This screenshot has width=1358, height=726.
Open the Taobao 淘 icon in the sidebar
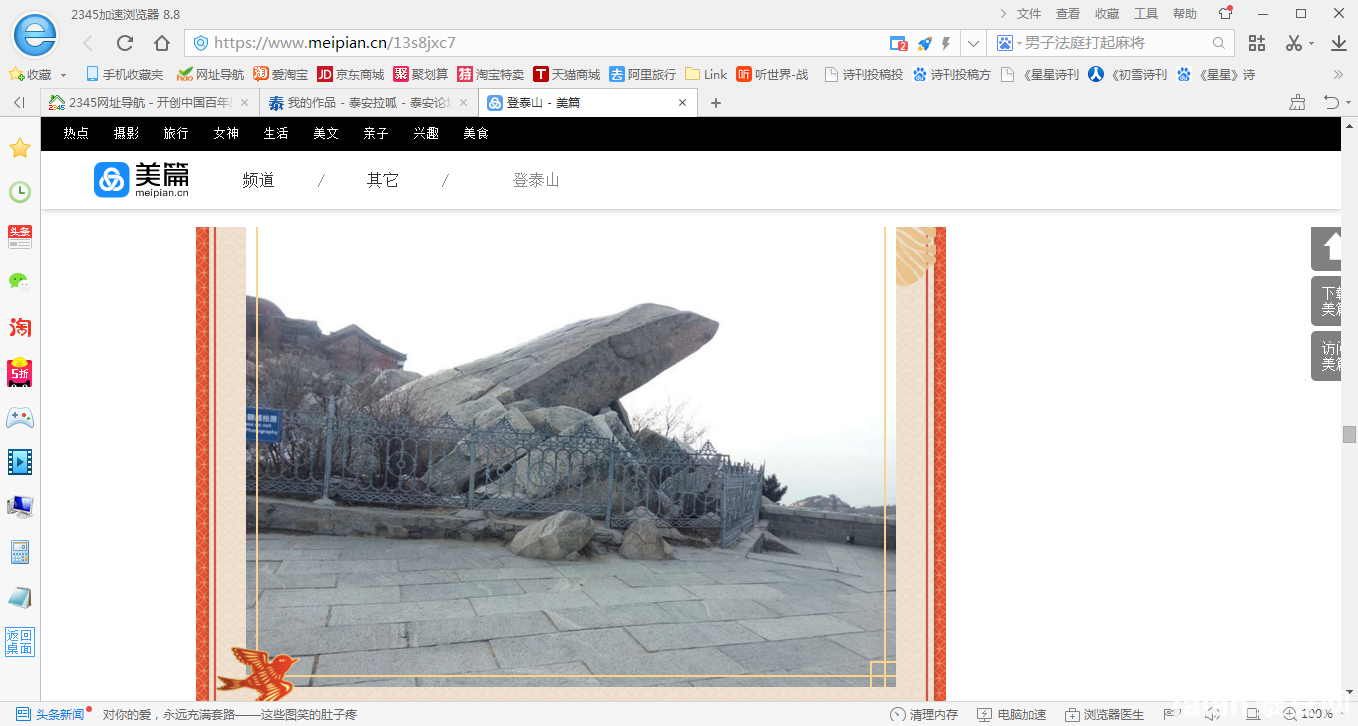pos(20,327)
